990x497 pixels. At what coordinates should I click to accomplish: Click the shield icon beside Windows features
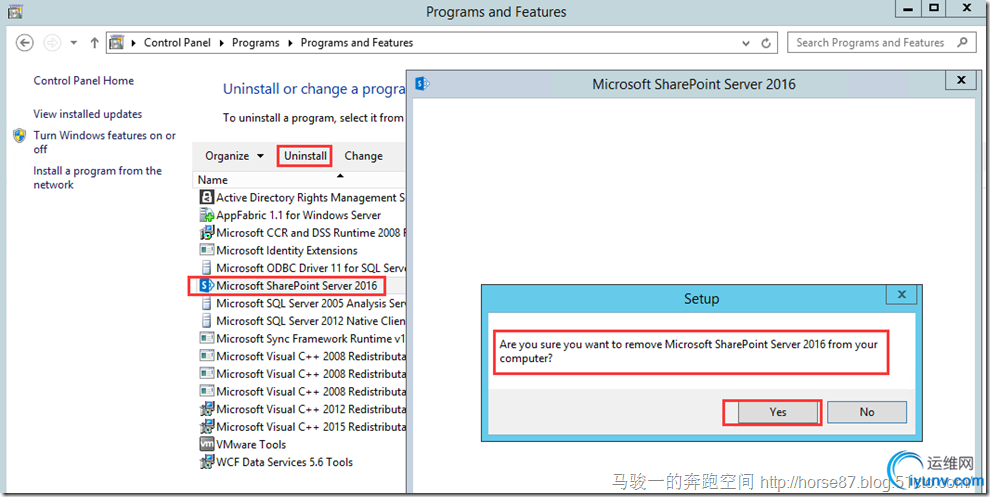coord(20,135)
